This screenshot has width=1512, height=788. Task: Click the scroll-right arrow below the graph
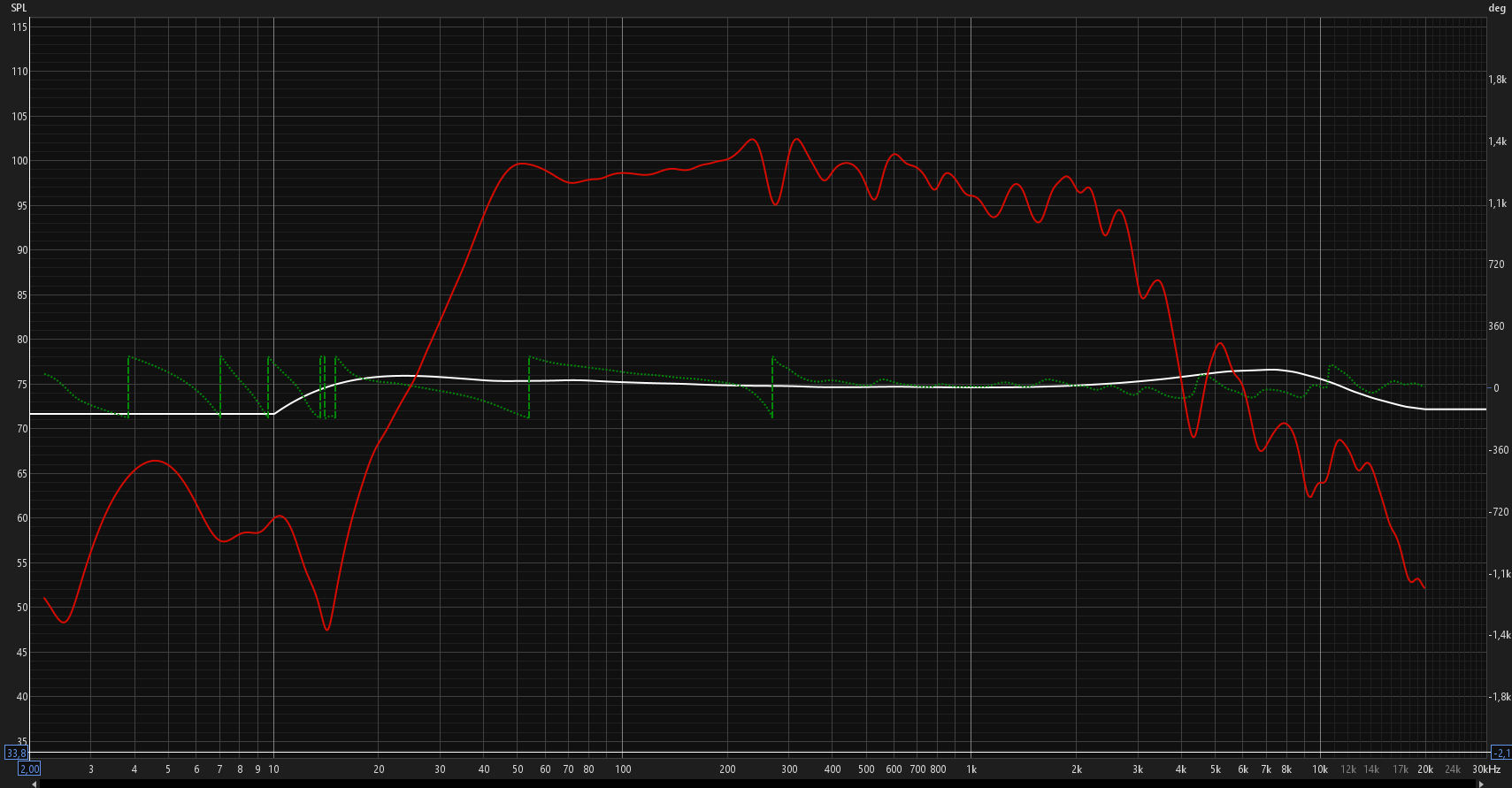click(1481, 784)
